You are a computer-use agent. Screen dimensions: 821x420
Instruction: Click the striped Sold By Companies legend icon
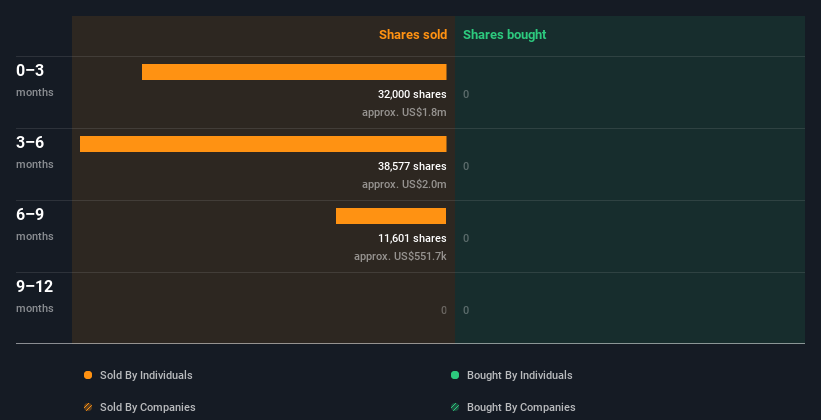coord(88,407)
